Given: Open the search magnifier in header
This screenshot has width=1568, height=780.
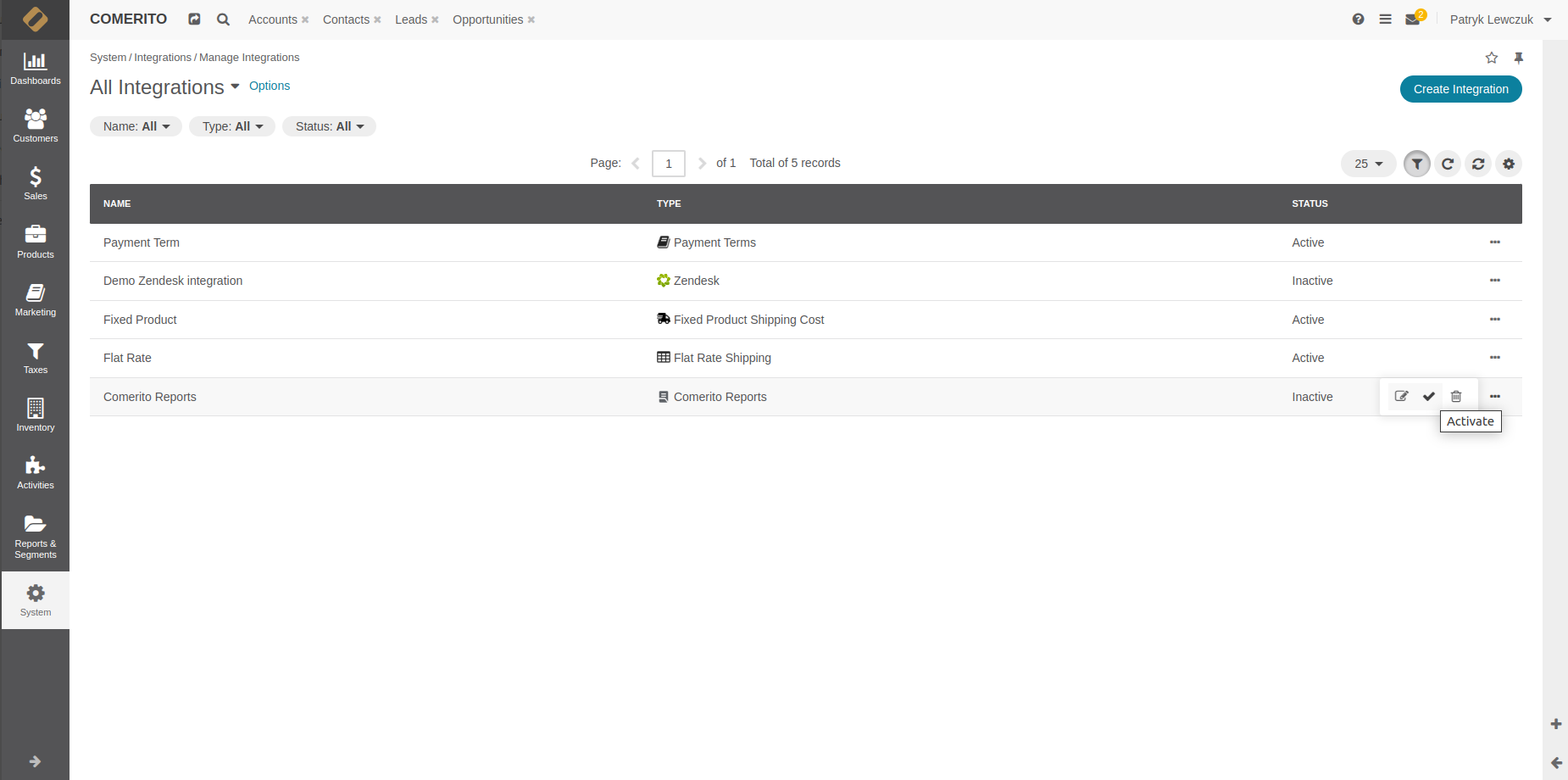Looking at the screenshot, I should (x=223, y=19).
